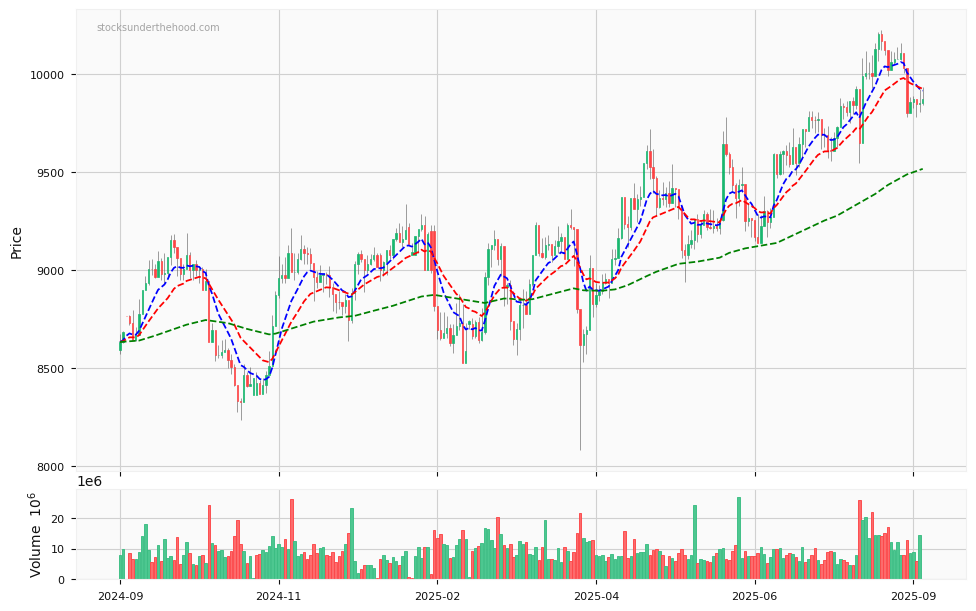
Task: Click the 8000 price axis label
Action: coord(50,467)
